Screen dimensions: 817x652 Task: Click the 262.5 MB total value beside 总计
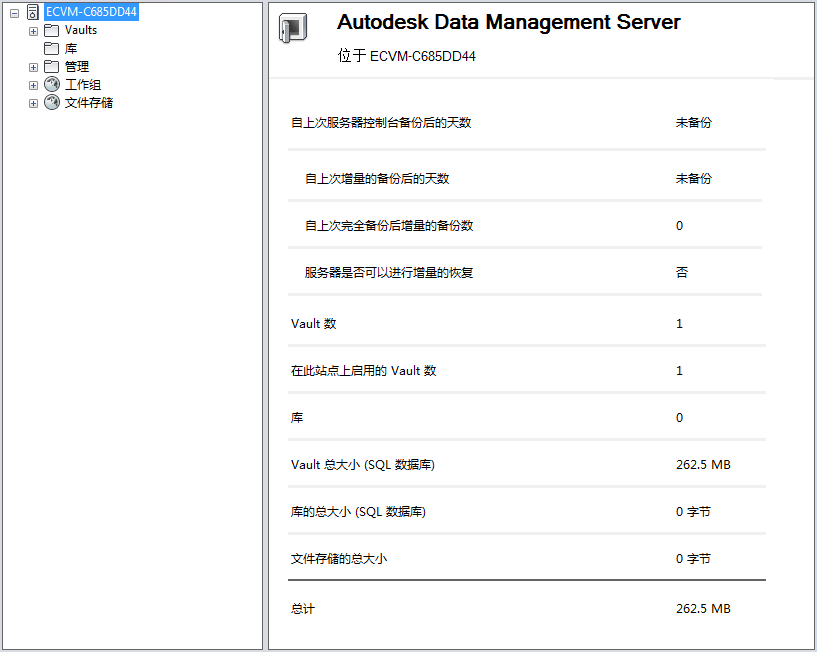click(703, 609)
